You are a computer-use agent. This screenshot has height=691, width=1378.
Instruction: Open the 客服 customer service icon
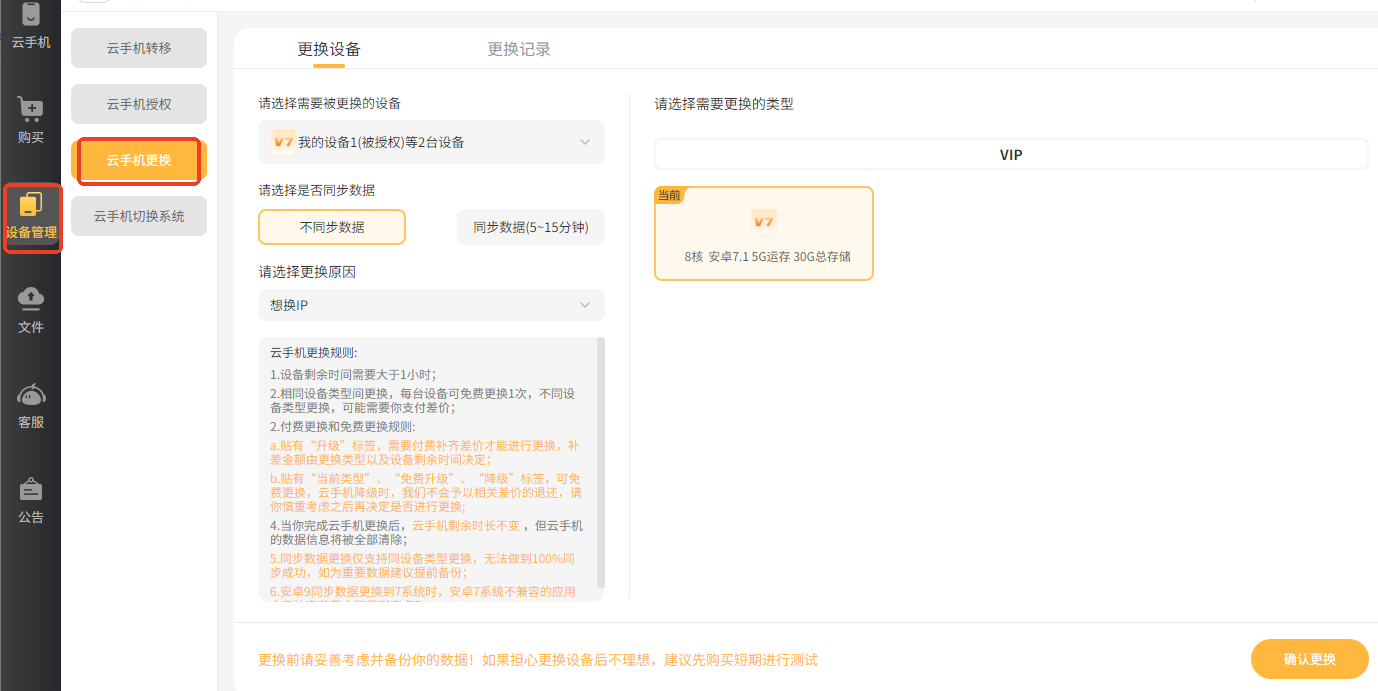tap(31, 394)
